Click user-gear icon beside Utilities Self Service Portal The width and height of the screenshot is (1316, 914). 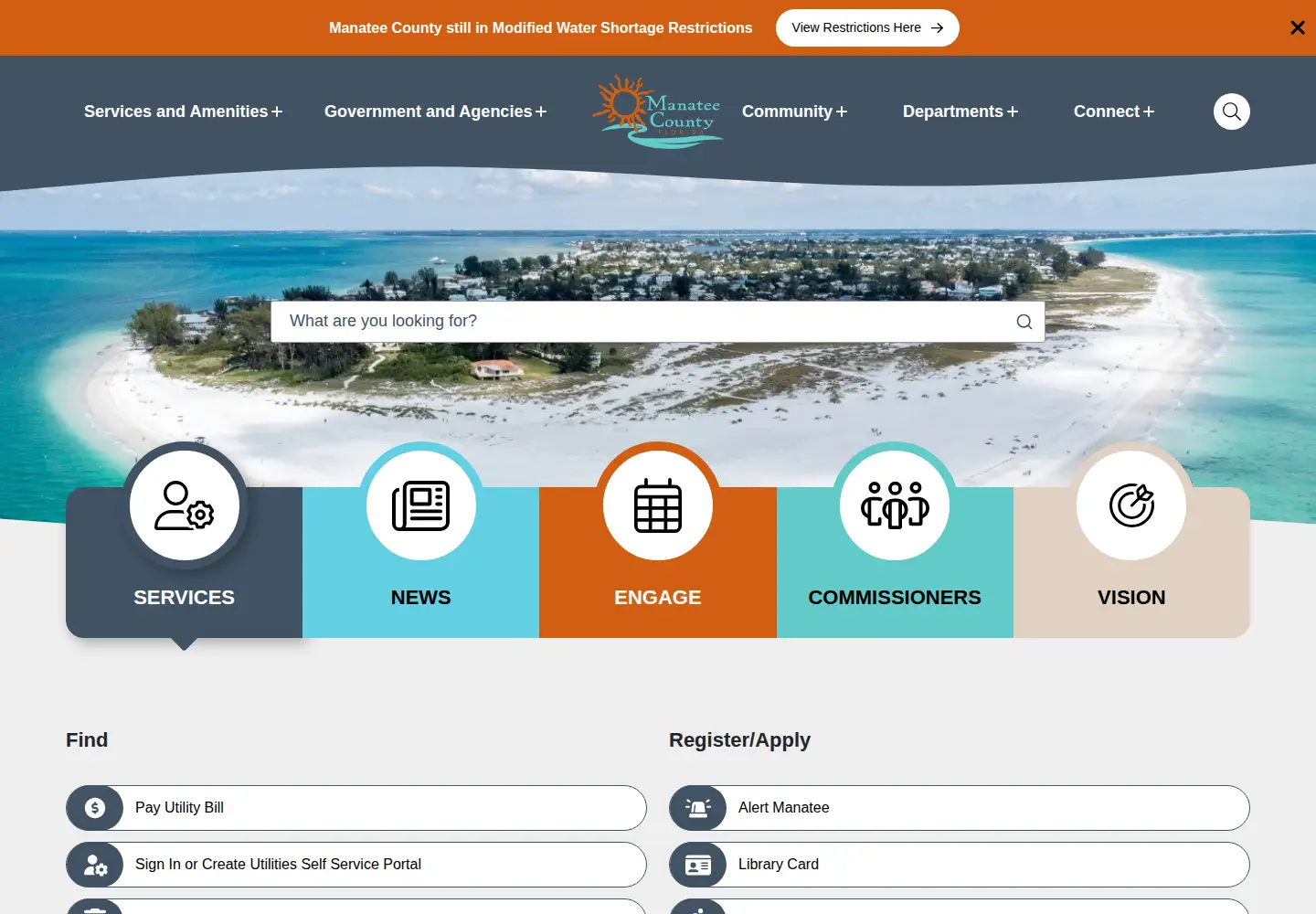point(95,865)
